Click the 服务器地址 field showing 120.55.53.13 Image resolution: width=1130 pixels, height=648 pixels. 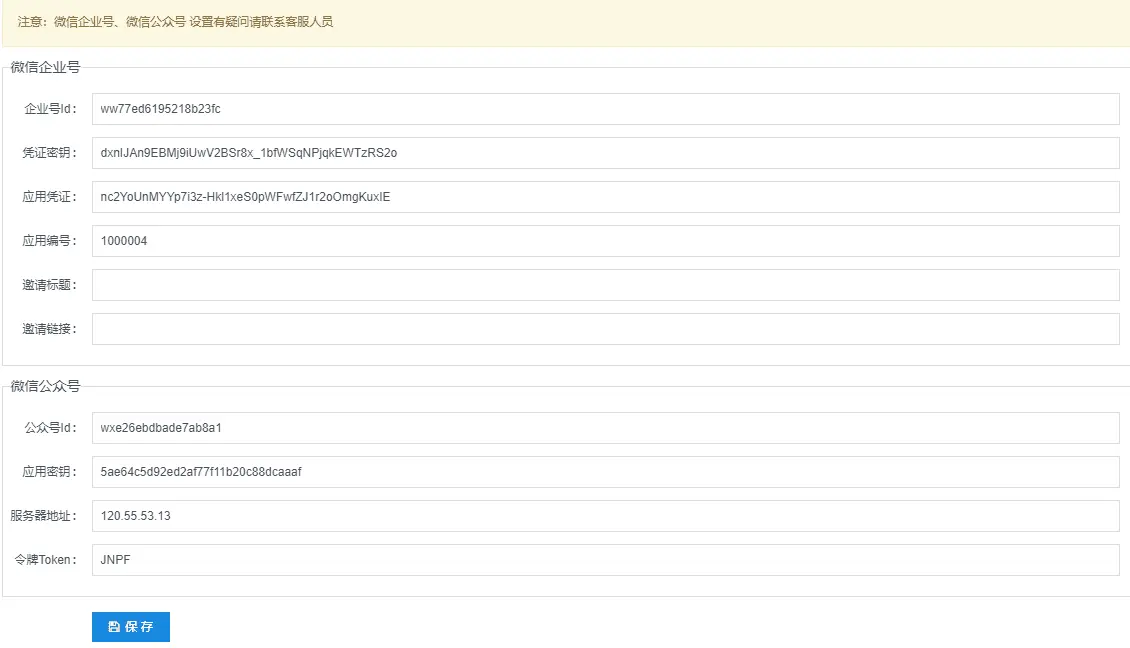605,515
